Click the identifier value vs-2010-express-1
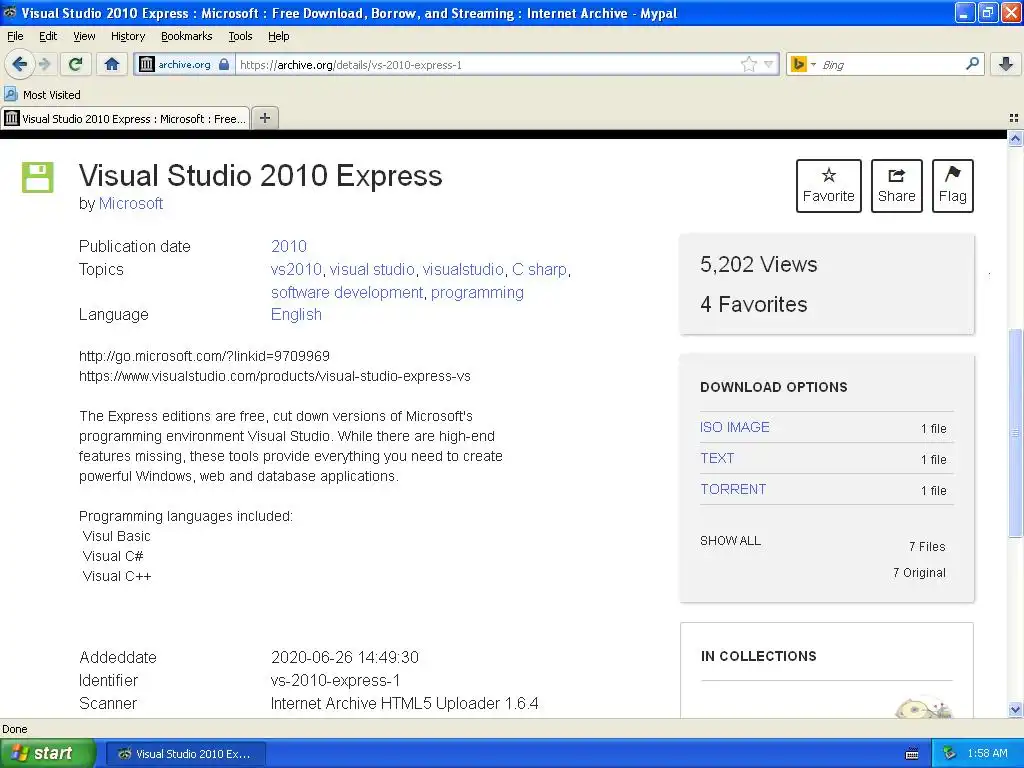 click(x=336, y=680)
